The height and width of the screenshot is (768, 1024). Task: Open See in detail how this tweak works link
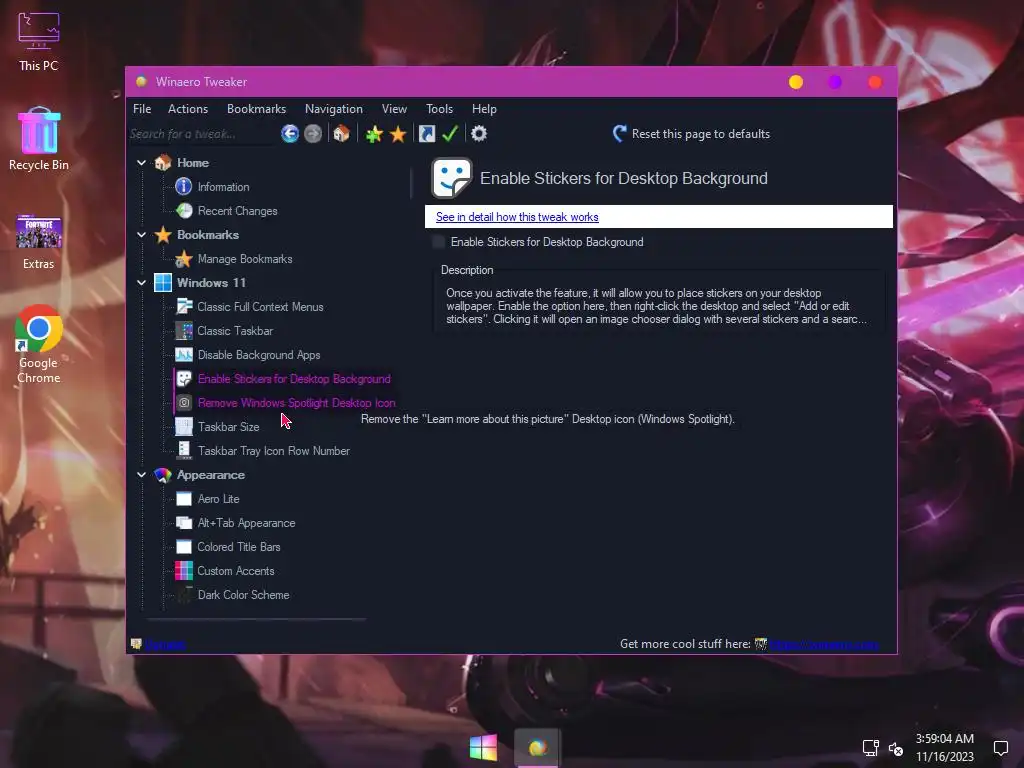[x=517, y=217]
